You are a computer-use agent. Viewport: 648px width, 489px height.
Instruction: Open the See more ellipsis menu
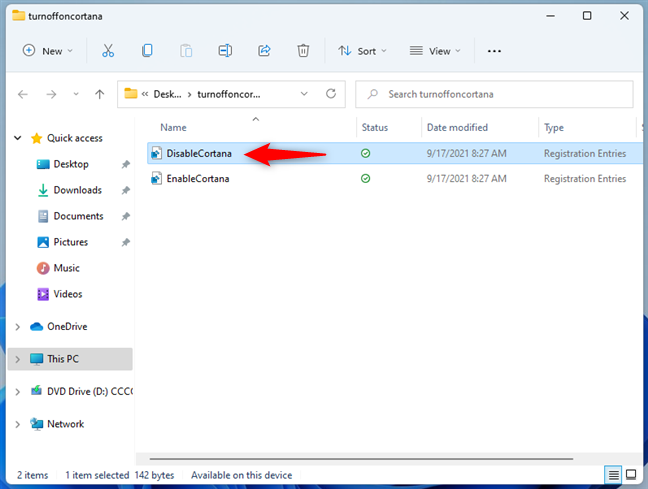pos(494,51)
